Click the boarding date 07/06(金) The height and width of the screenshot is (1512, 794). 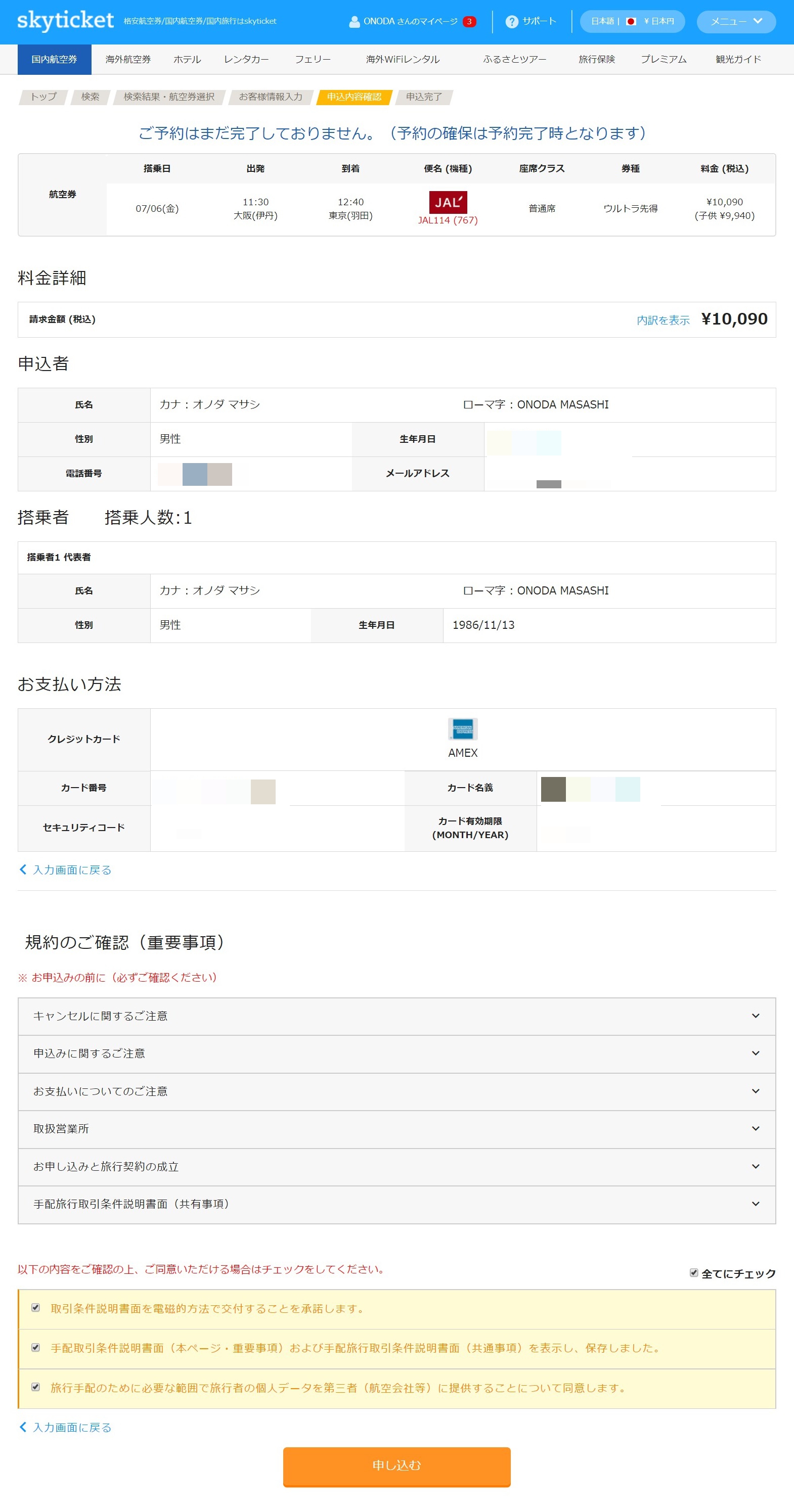(x=157, y=208)
